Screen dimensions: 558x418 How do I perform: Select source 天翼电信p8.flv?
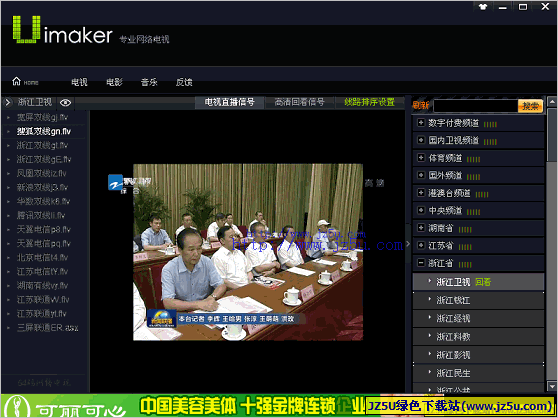click(43, 229)
